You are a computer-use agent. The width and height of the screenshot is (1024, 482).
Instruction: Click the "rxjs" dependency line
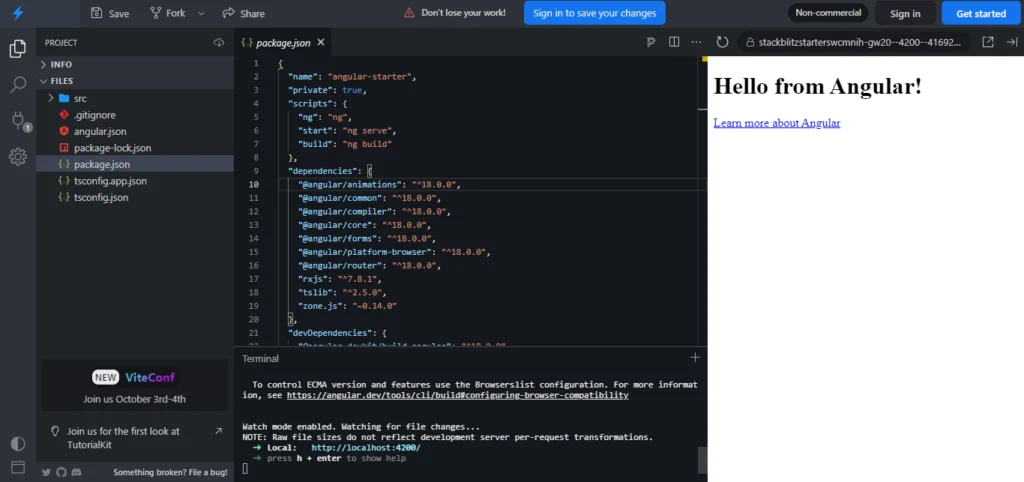click(340, 279)
